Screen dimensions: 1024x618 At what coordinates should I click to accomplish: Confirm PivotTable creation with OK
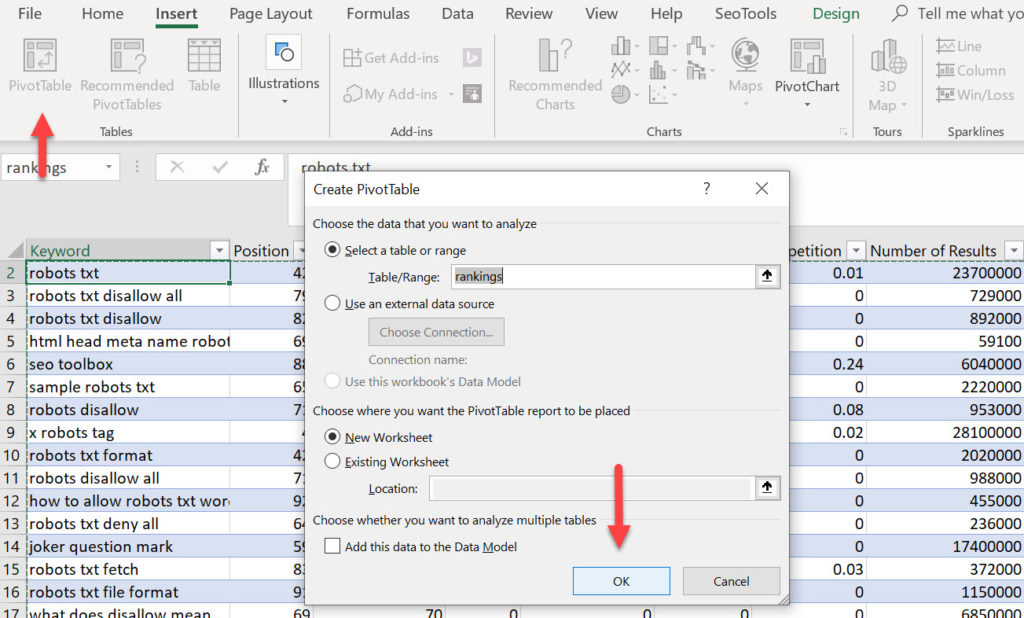pos(621,580)
